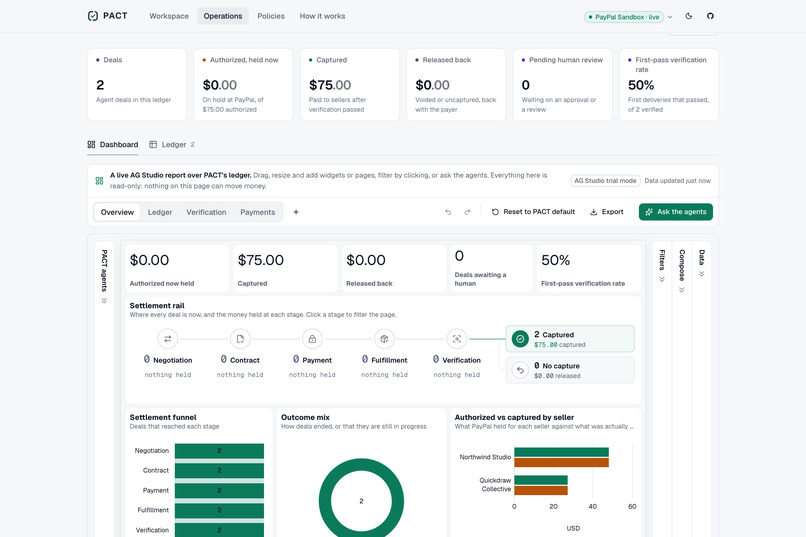Image resolution: width=806 pixels, height=537 pixels.
Task: Switch to the Ledger tab
Action: (172, 144)
